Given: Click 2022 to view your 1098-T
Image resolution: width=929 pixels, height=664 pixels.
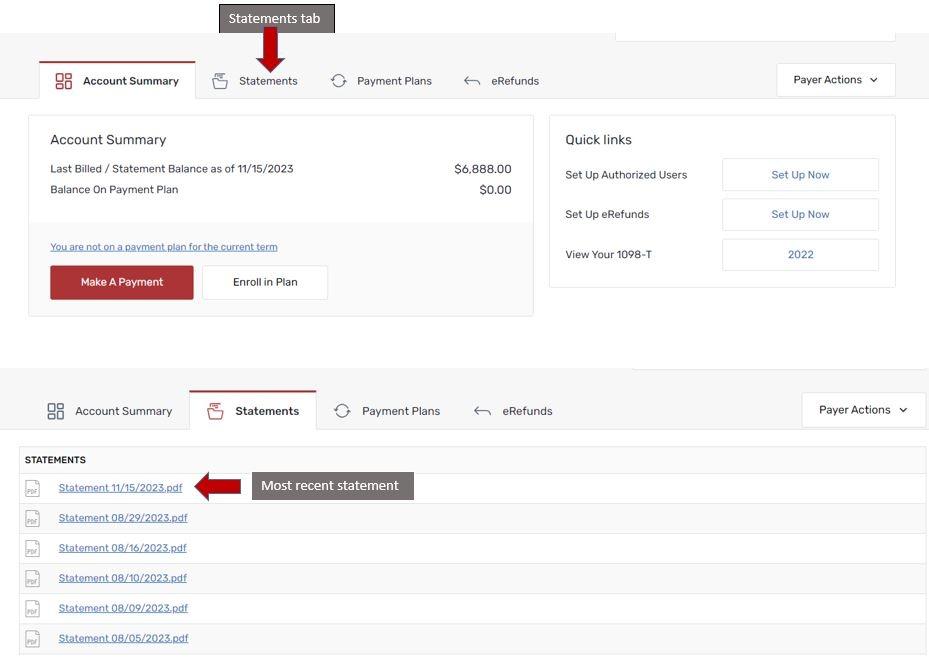Looking at the screenshot, I should pyautogui.click(x=800, y=254).
